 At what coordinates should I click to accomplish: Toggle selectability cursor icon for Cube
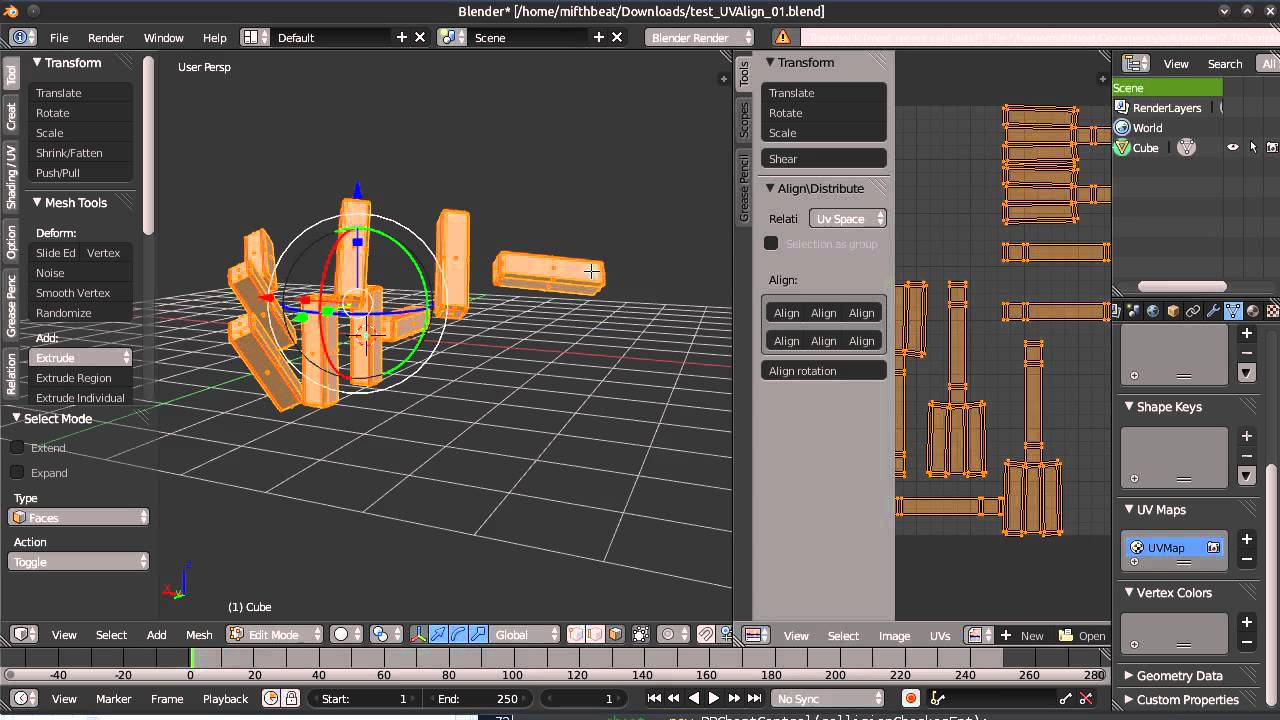point(1253,147)
